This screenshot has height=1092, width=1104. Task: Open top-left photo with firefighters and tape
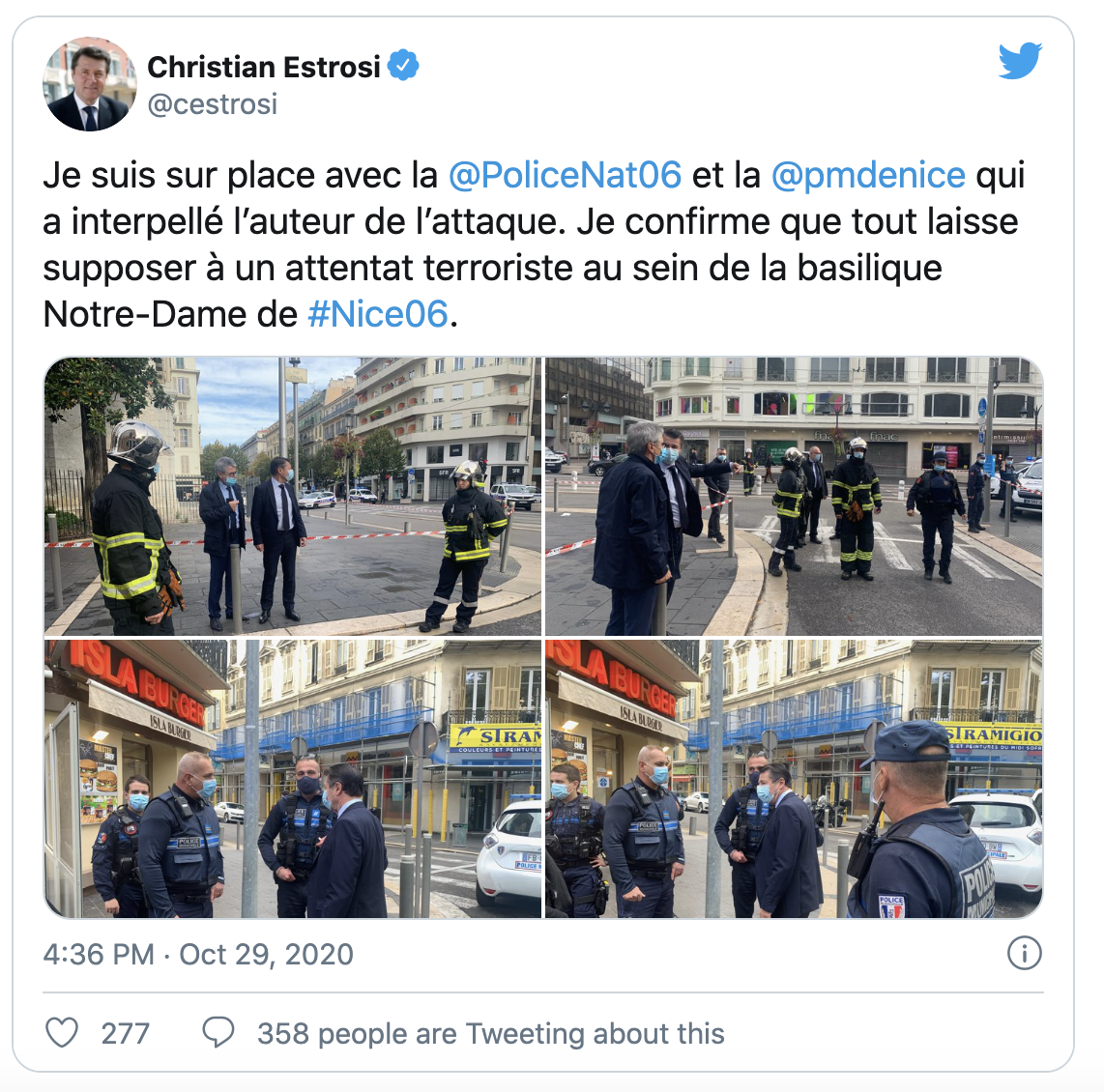[x=293, y=496]
